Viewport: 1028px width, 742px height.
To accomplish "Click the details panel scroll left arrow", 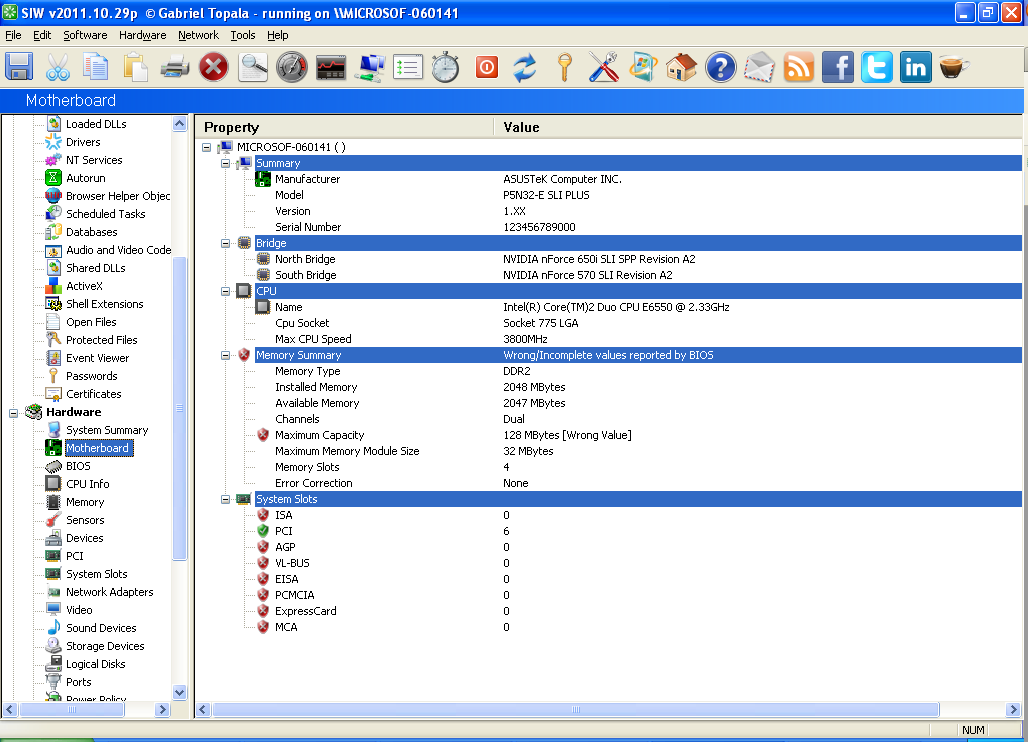I will coord(203,709).
